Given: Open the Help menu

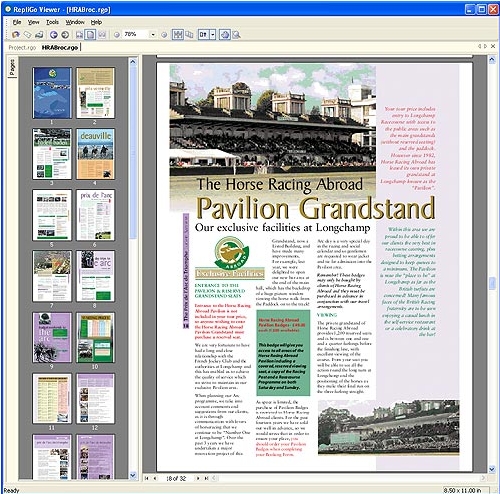Looking at the screenshot, I should pos(96,22).
